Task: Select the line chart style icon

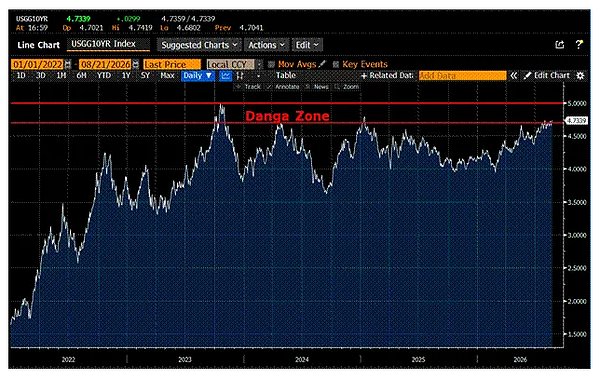Action: pyautogui.click(x=226, y=76)
